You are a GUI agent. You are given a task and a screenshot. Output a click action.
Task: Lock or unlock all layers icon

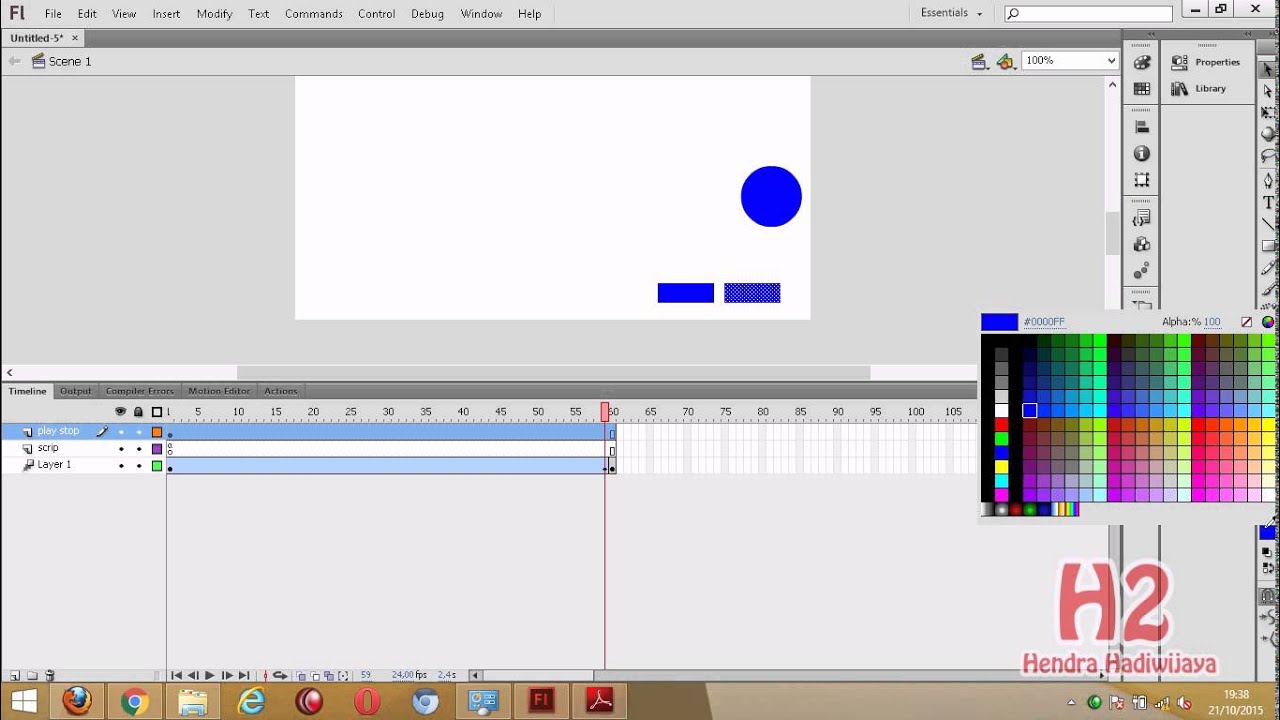coord(138,411)
